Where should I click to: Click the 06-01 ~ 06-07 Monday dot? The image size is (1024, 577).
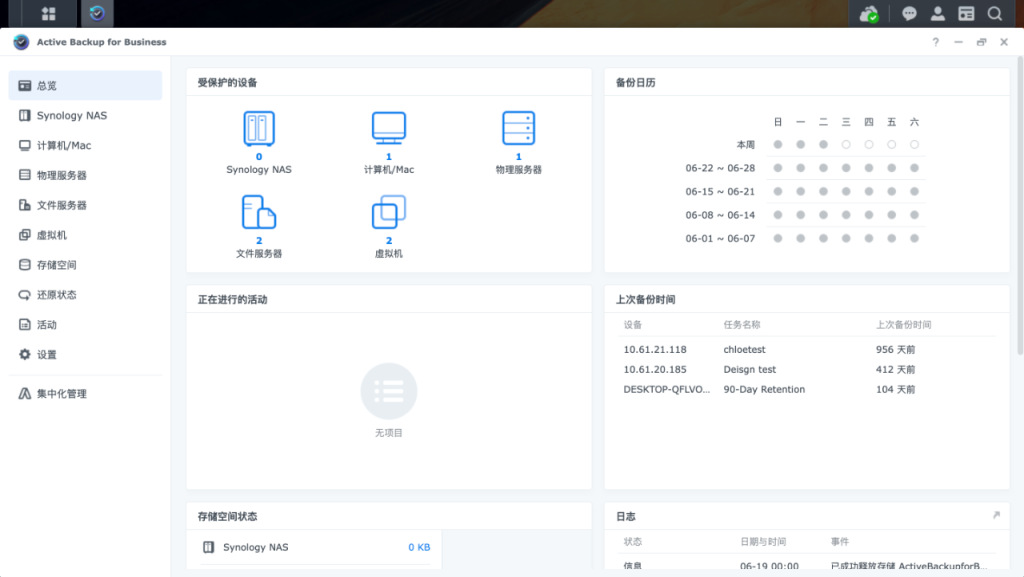(801, 238)
